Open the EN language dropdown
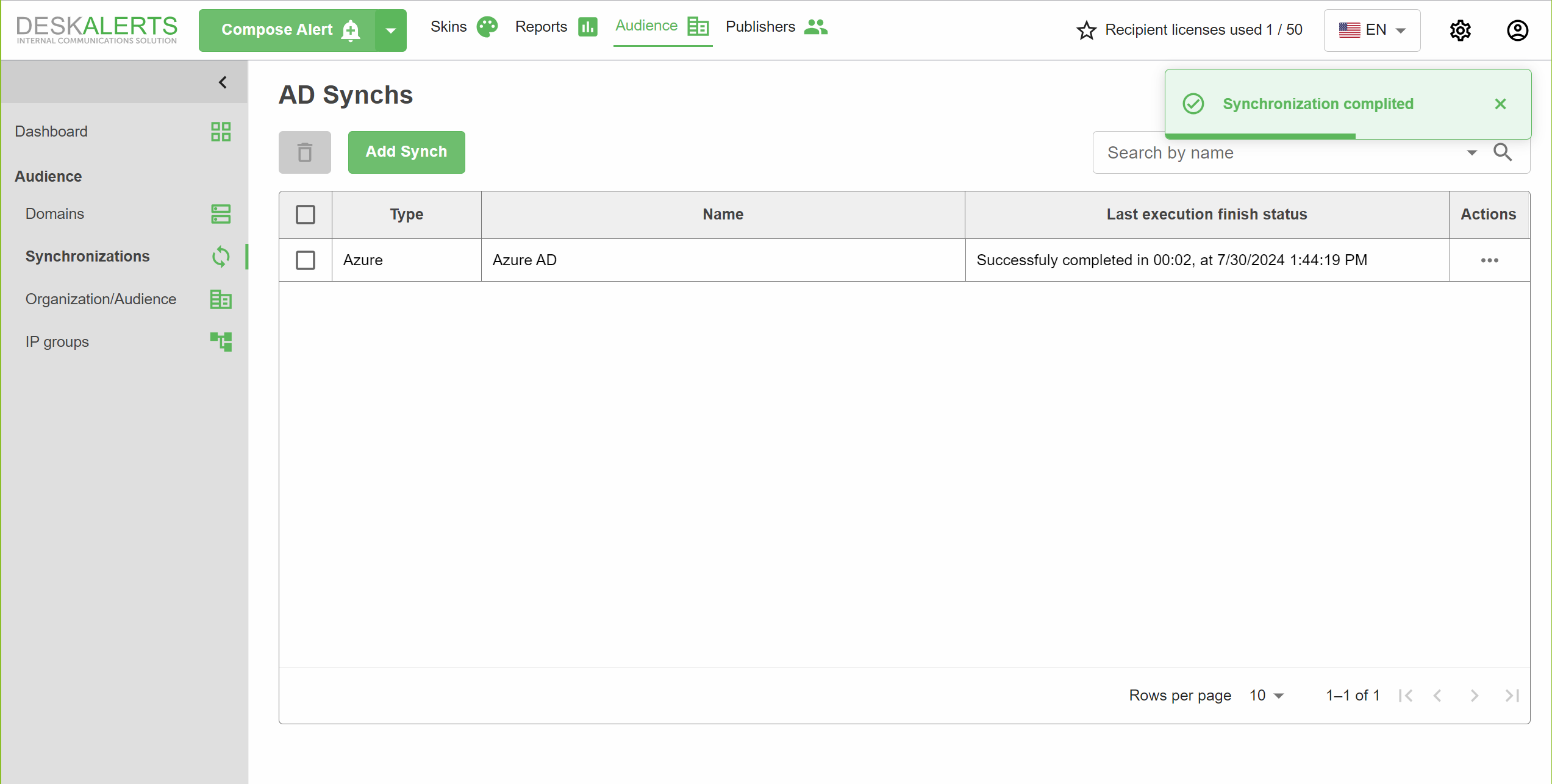 coord(1371,30)
